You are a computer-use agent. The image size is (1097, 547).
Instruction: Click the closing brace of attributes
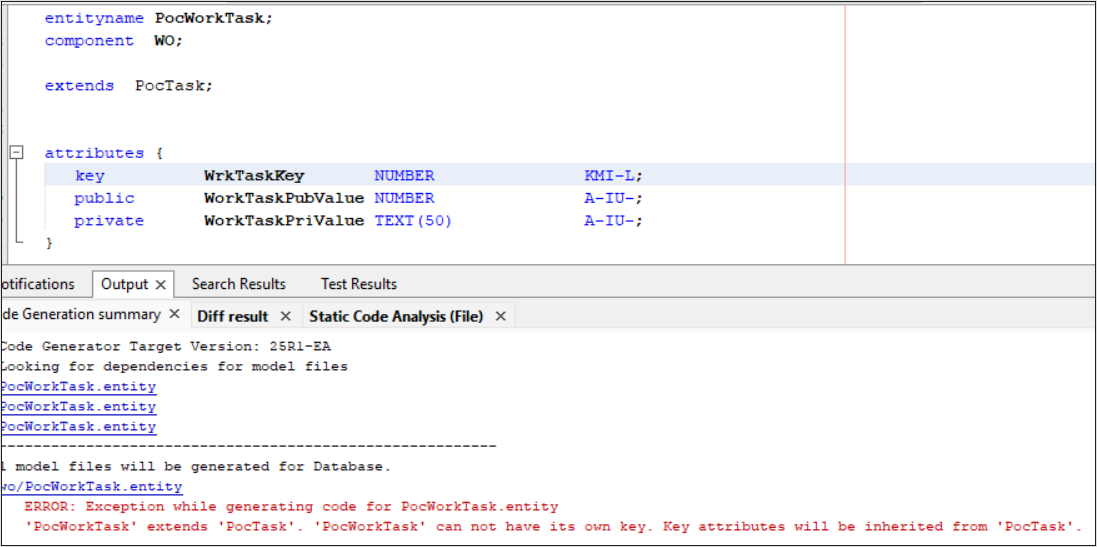[x=49, y=243]
